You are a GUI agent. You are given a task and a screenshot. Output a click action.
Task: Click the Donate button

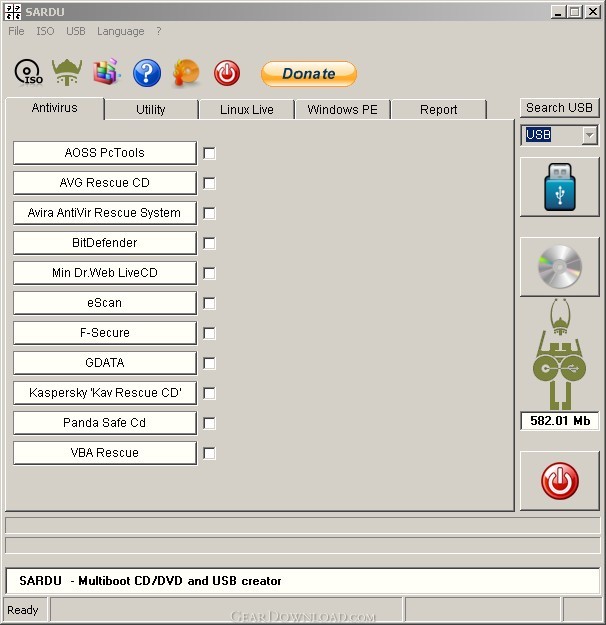[309, 74]
